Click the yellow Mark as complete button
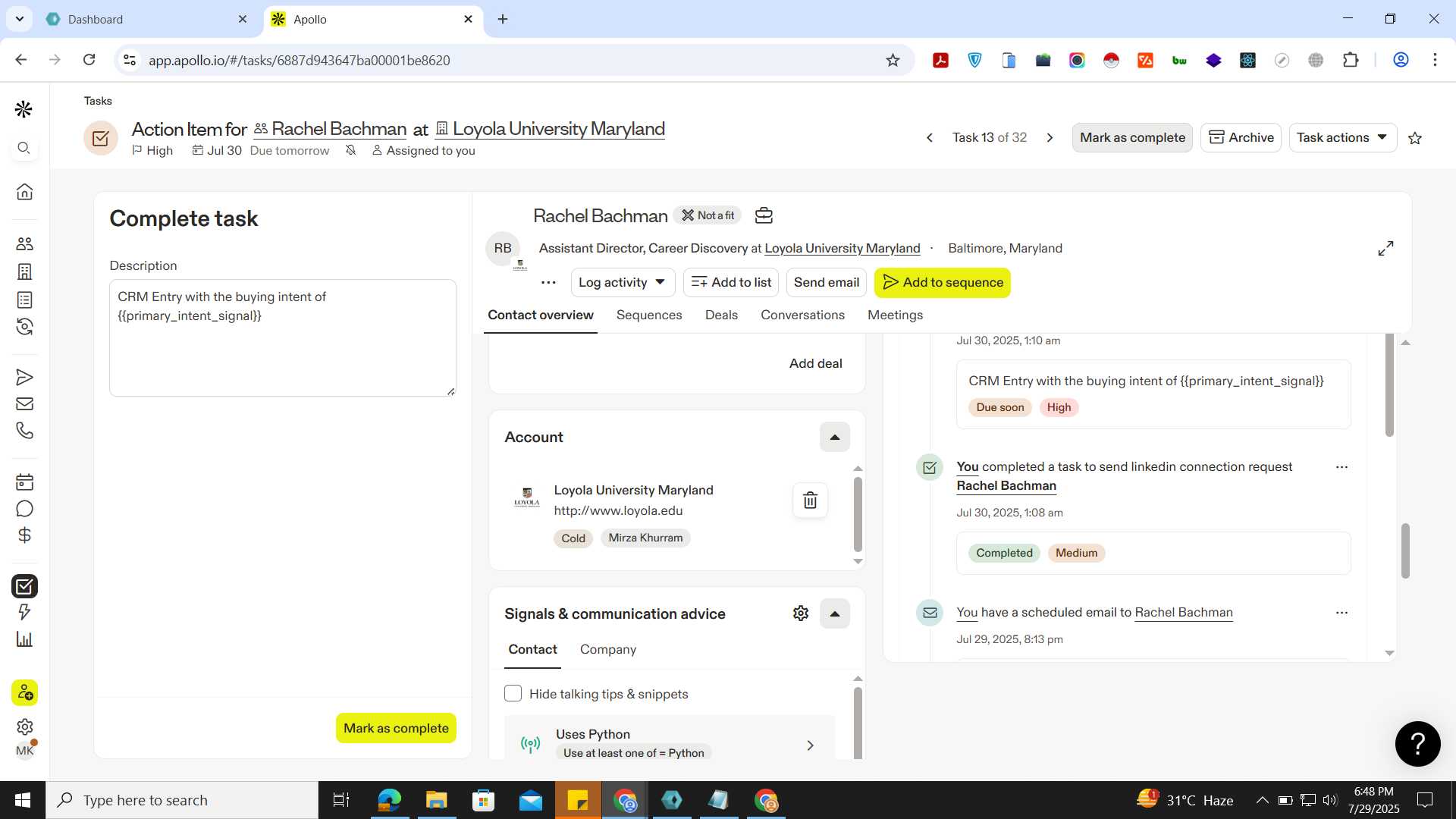The image size is (1456, 819). (396, 729)
